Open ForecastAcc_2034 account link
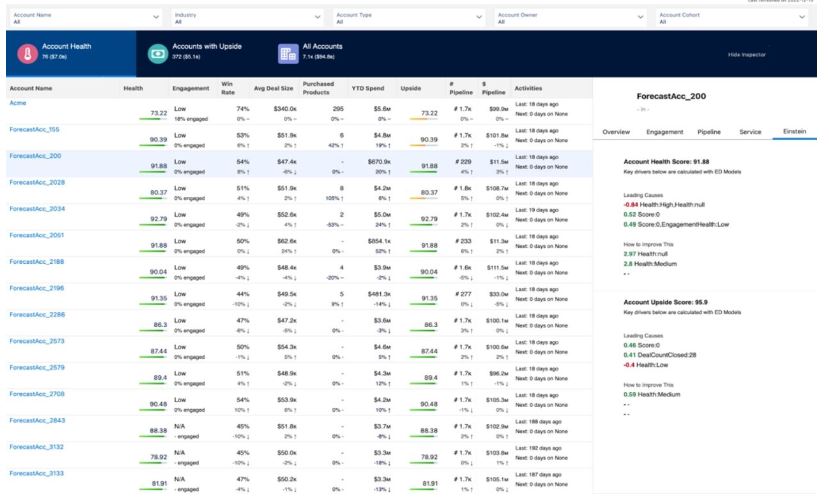Viewport: 829px width, 499px height. click(35, 208)
